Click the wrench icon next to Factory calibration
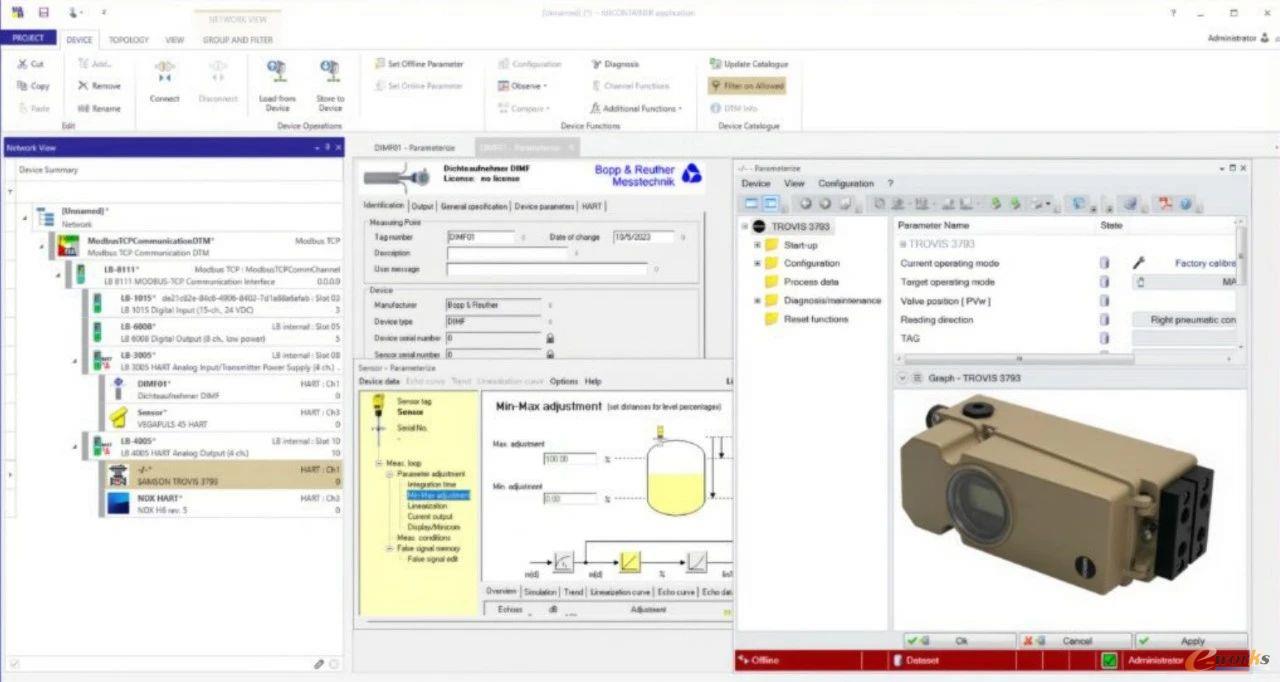The width and height of the screenshot is (1280, 682). coord(1138,263)
